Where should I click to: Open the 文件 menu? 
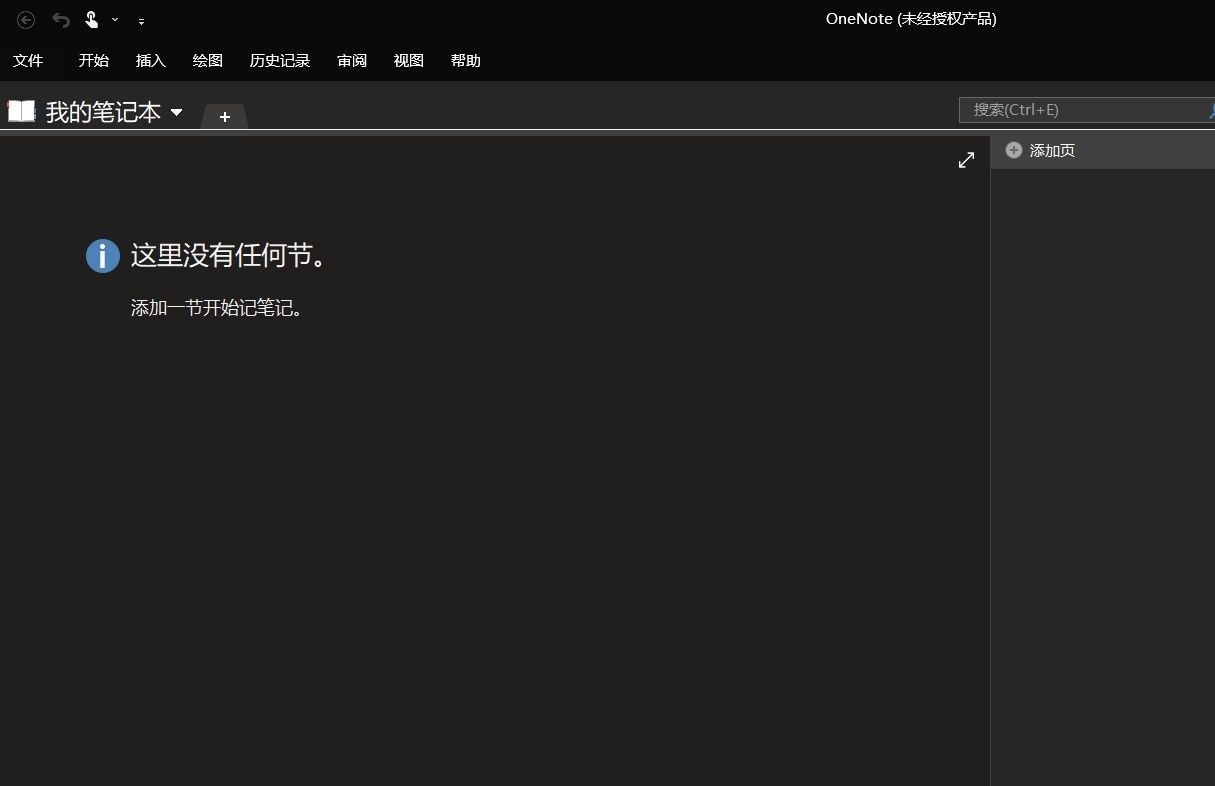pos(28,61)
